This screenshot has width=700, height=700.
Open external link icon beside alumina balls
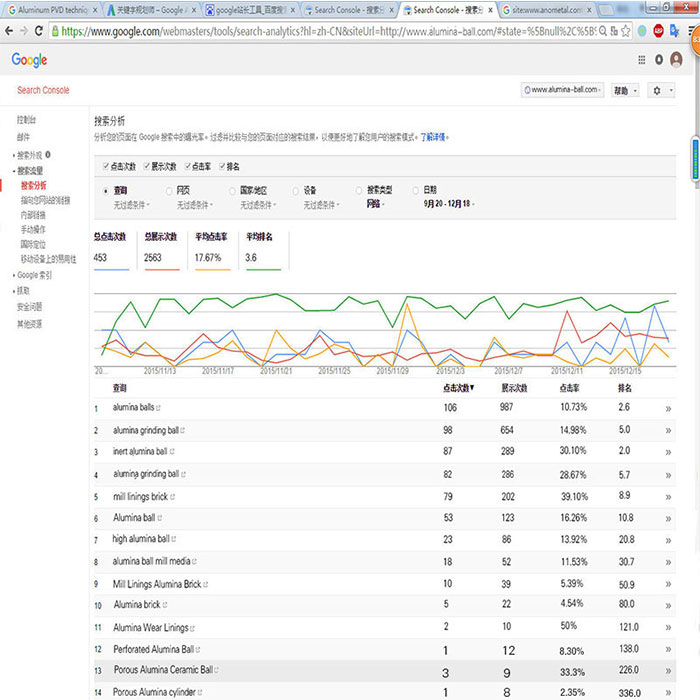pyautogui.click(x=158, y=408)
